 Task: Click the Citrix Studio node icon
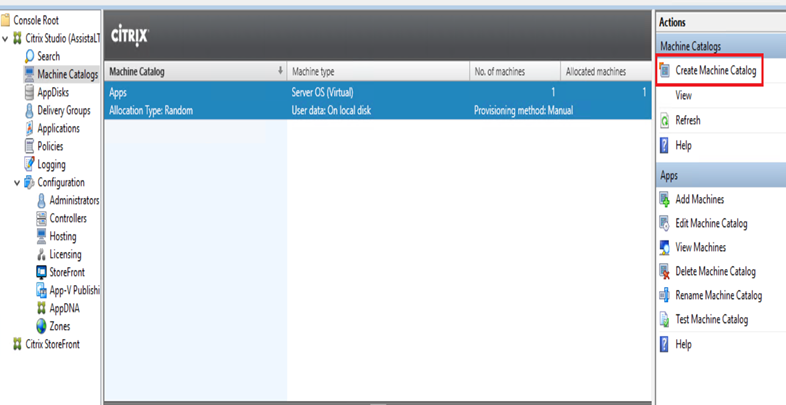click(x=18, y=39)
